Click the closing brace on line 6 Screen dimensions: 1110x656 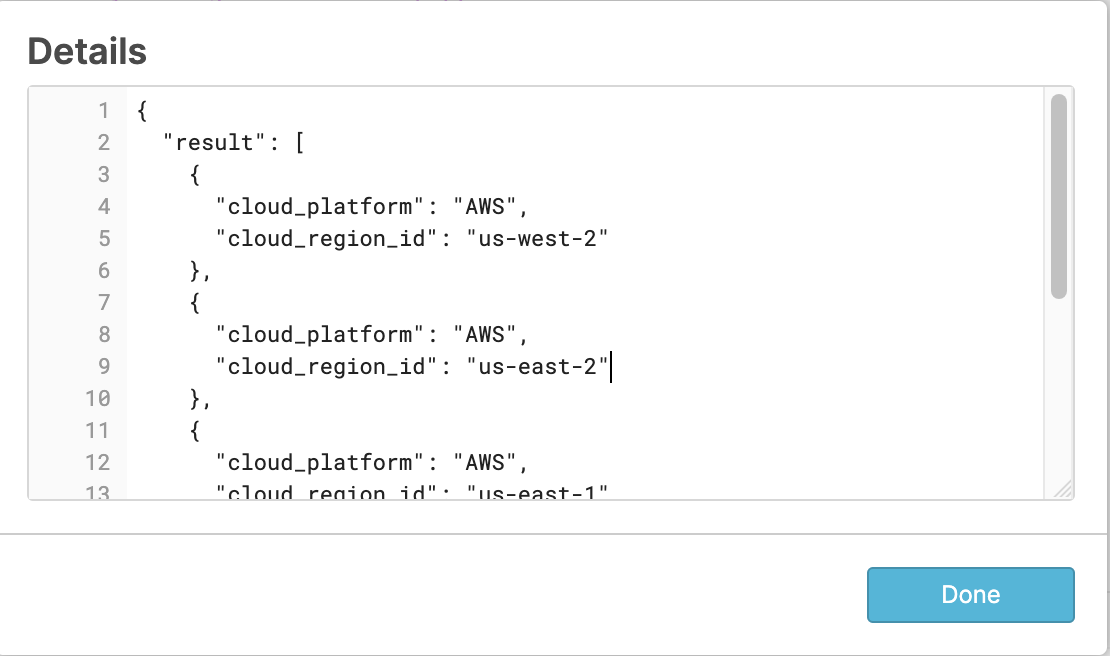[195, 270]
